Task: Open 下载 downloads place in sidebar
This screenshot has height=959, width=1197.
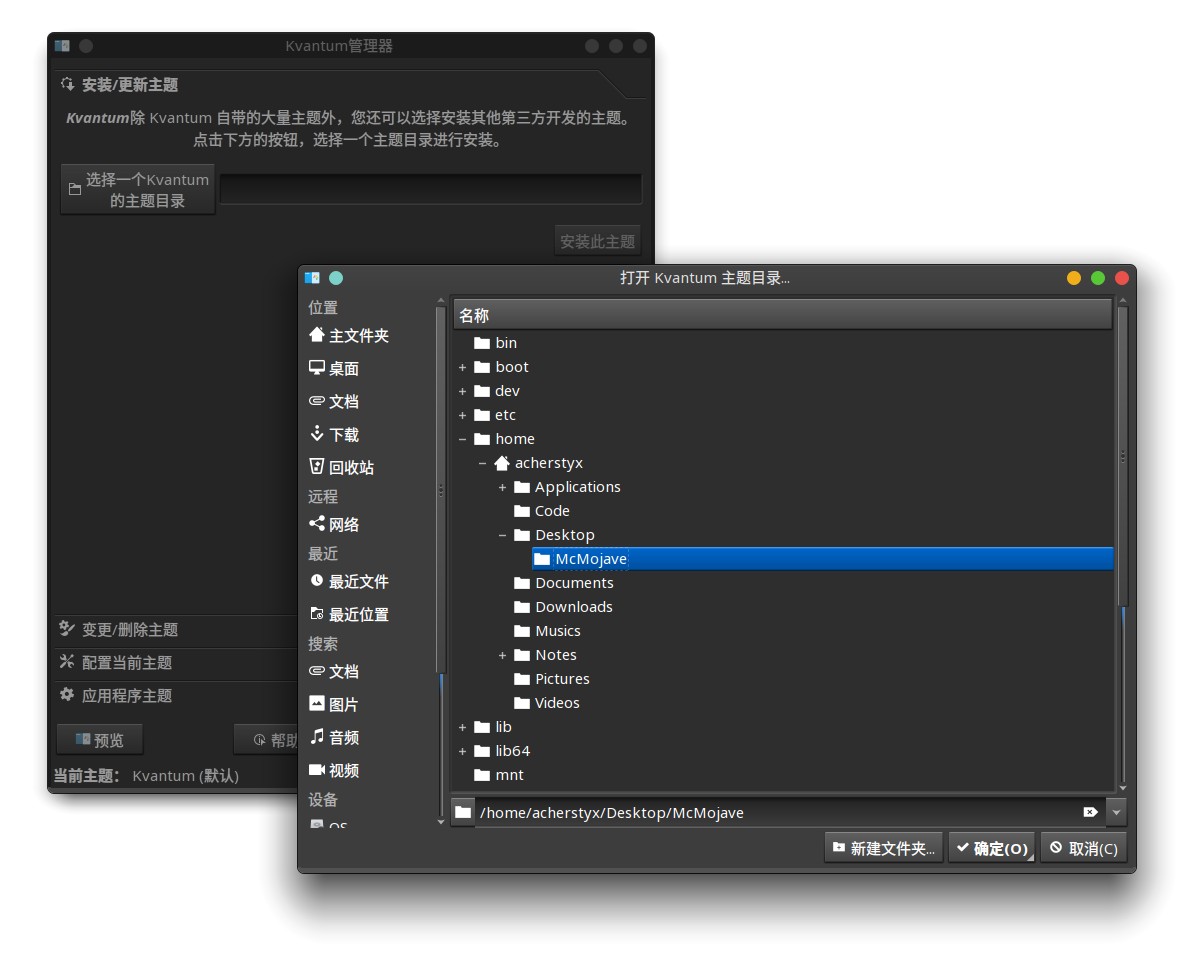Action: pos(334,434)
